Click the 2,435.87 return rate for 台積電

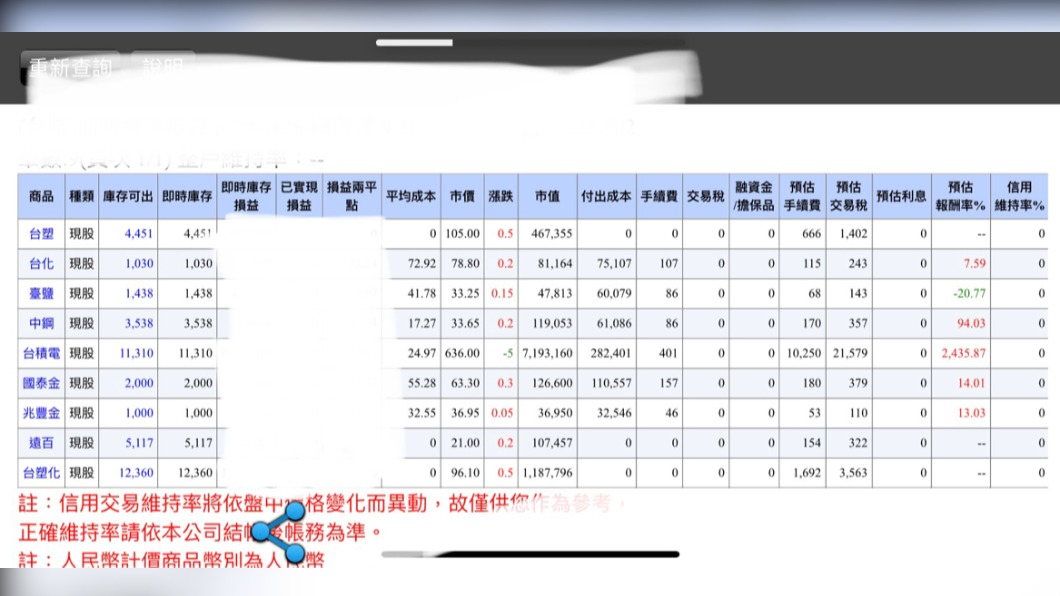pyautogui.click(x=963, y=353)
